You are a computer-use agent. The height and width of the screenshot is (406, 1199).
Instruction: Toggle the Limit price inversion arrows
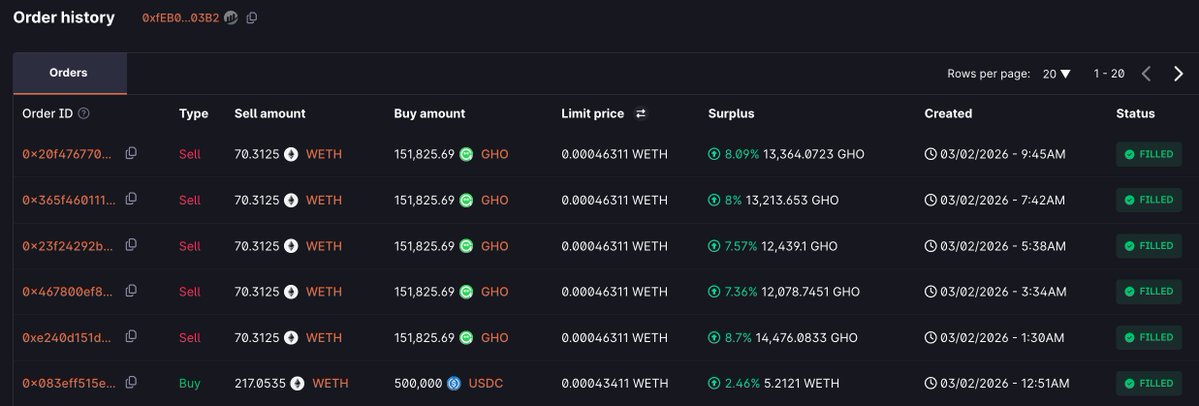[x=641, y=114]
